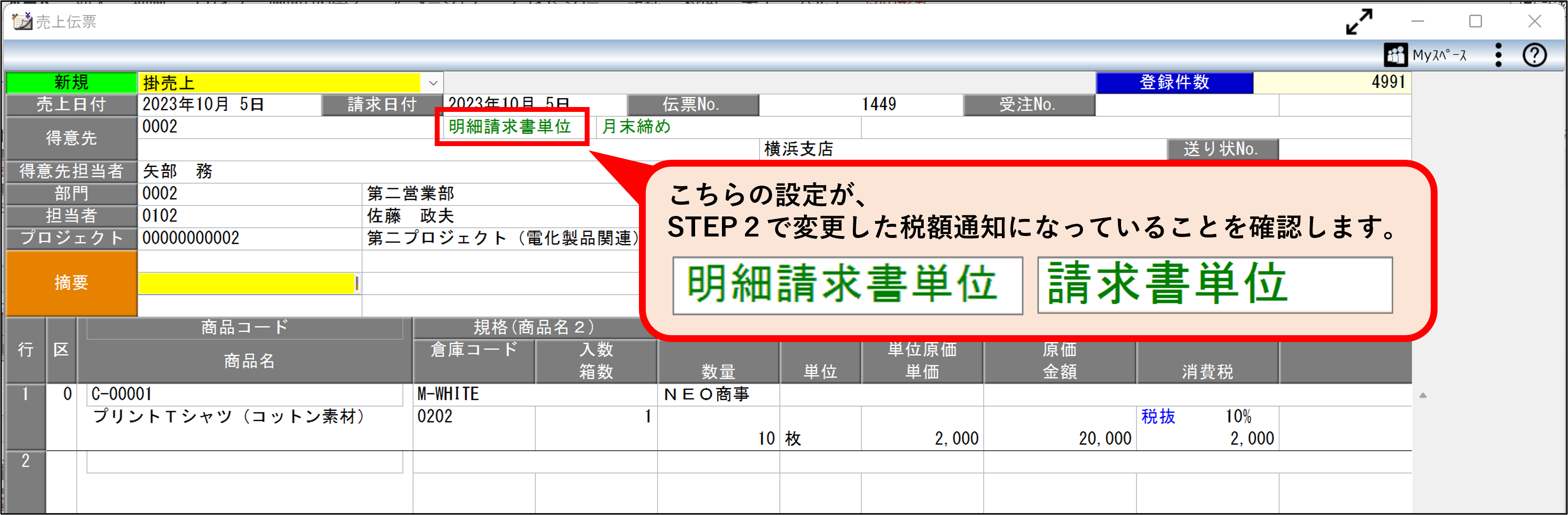This screenshot has height=515, width=1568.
Task: Click the yellow 摘要 input field
Action: pyautogui.click(x=247, y=283)
